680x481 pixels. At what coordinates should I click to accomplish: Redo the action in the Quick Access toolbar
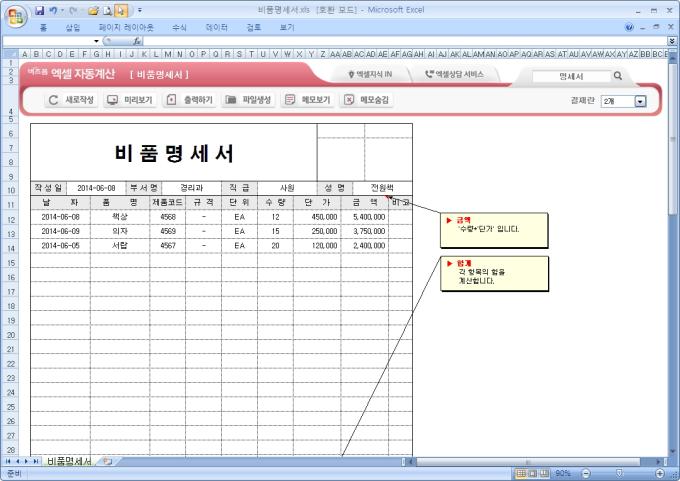coord(73,10)
